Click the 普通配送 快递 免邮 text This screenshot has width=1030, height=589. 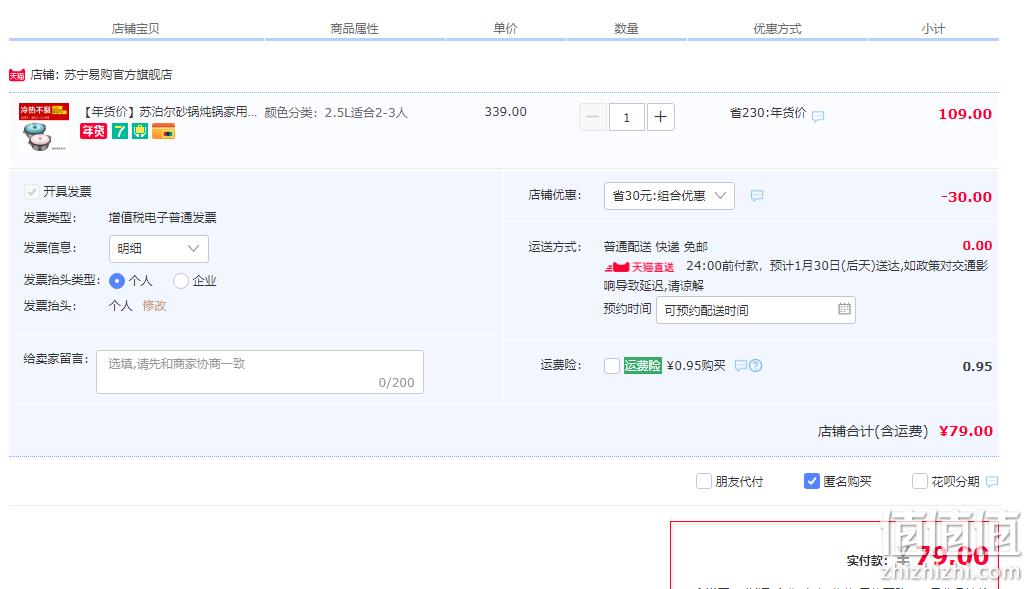(656, 247)
